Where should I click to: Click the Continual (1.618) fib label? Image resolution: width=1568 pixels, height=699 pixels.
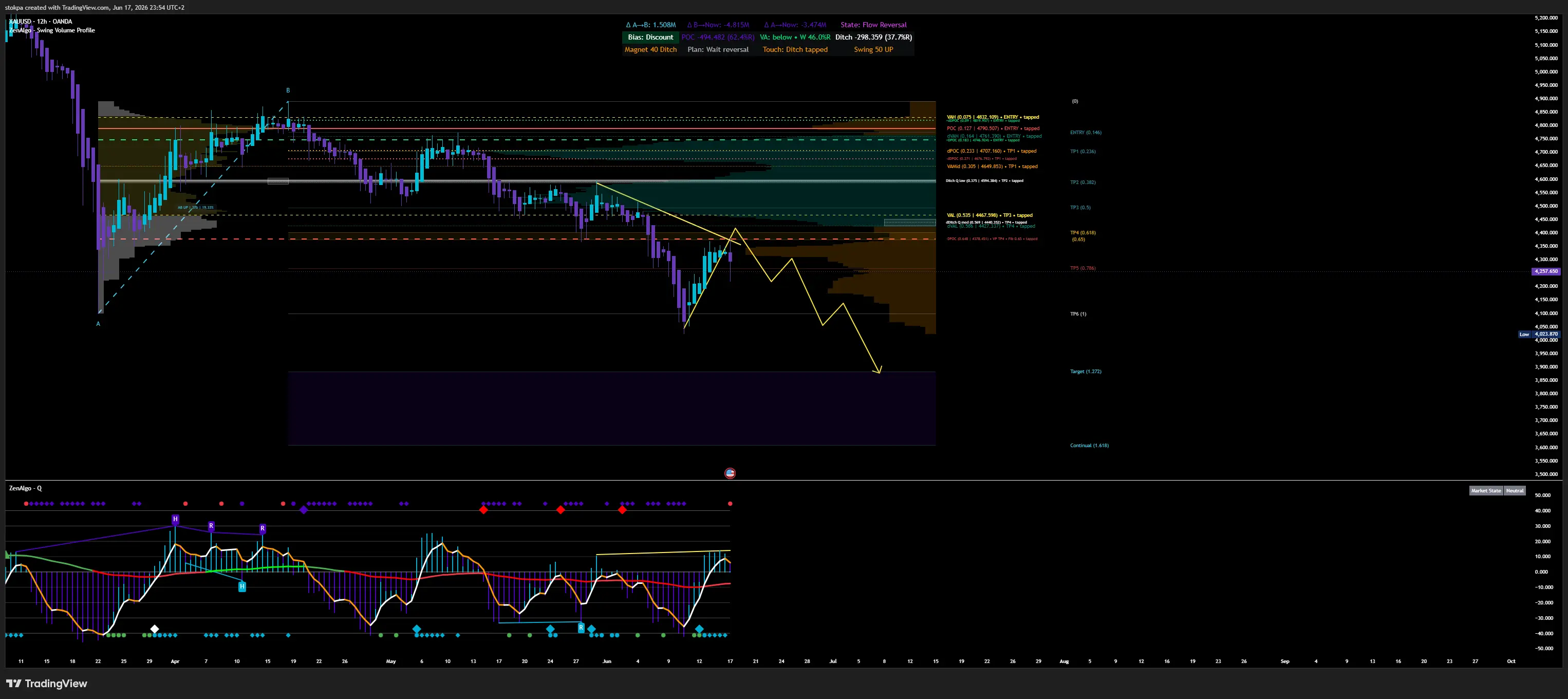[x=1089, y=446]
